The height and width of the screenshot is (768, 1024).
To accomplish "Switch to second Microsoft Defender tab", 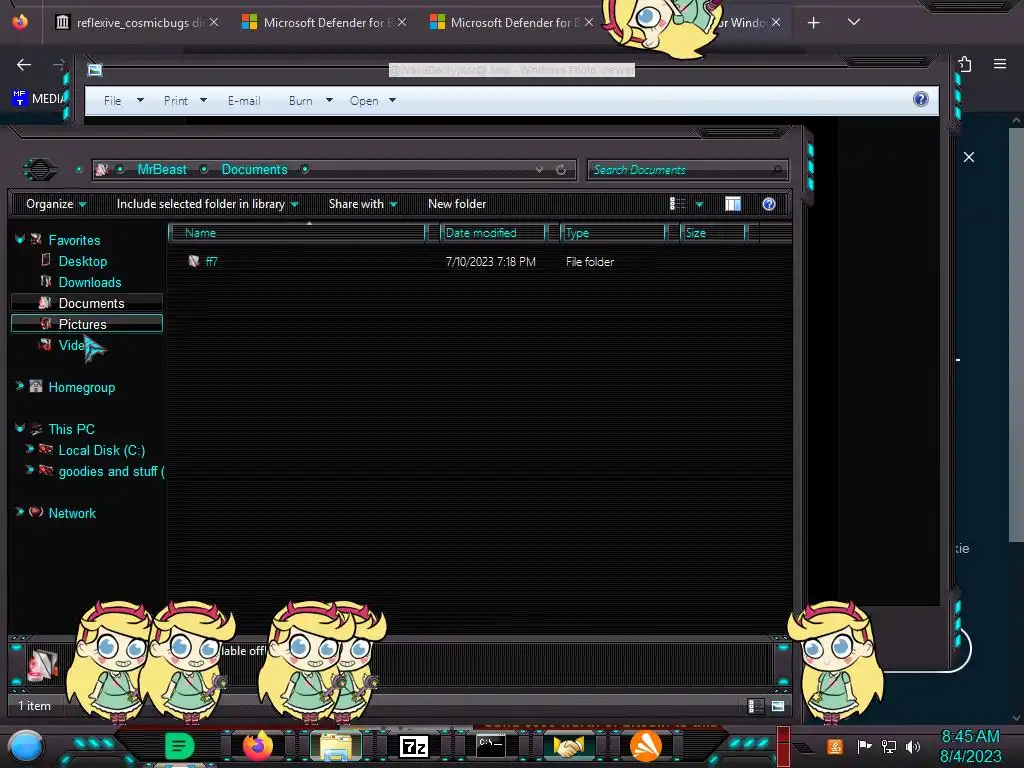I will click(511, 23).
